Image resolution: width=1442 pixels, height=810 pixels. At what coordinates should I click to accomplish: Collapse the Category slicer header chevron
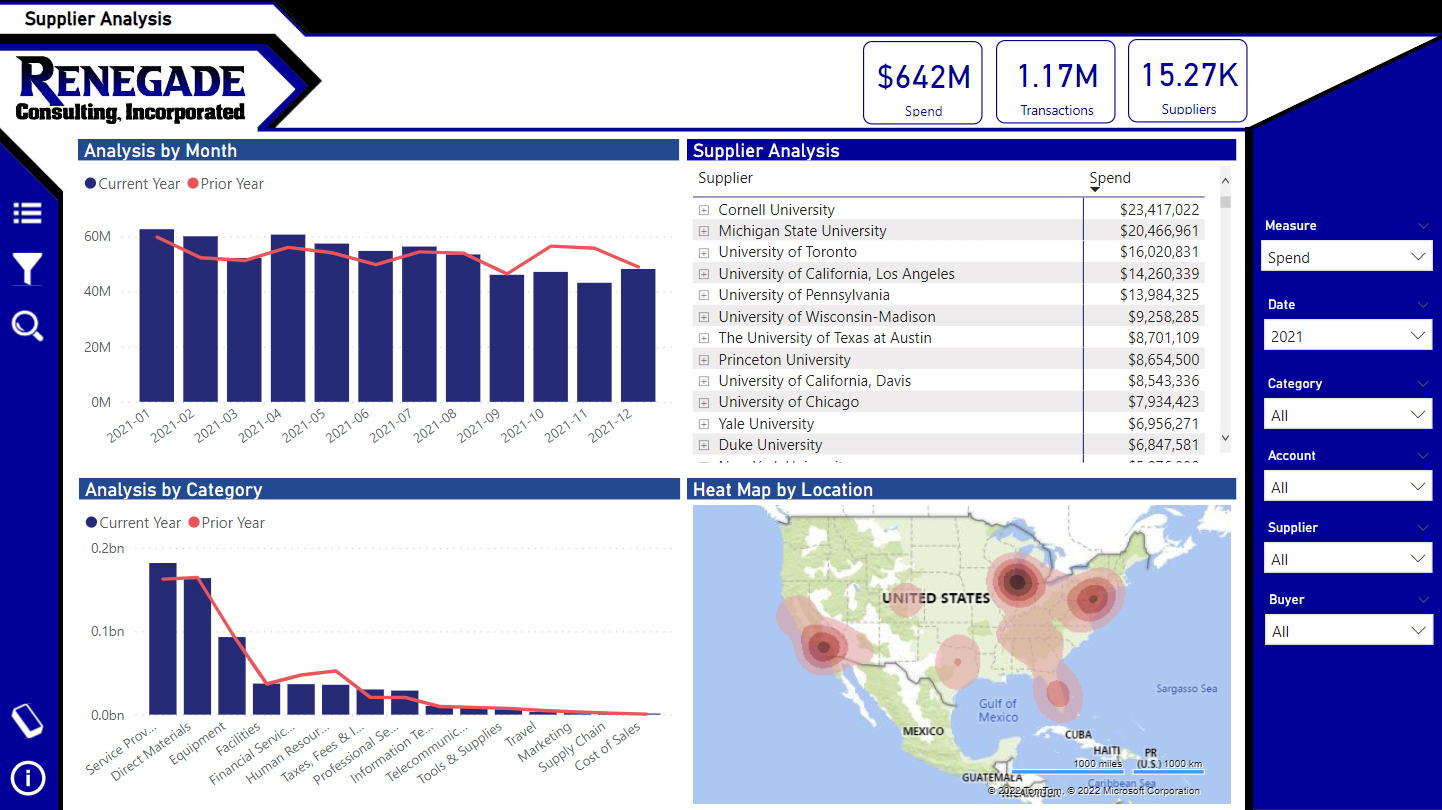point(1424,384)
